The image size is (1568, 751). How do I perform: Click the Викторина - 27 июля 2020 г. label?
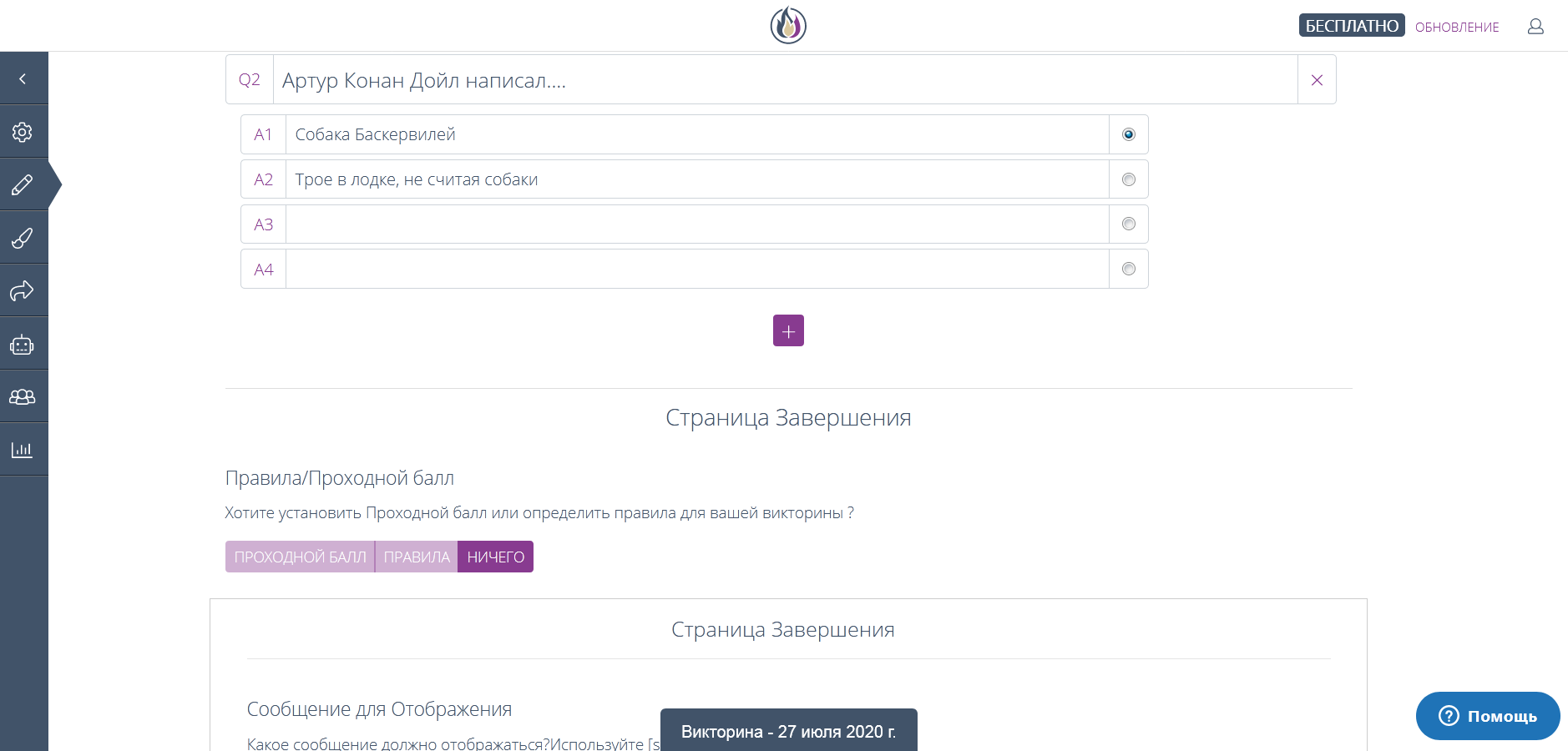coord(788,732)
